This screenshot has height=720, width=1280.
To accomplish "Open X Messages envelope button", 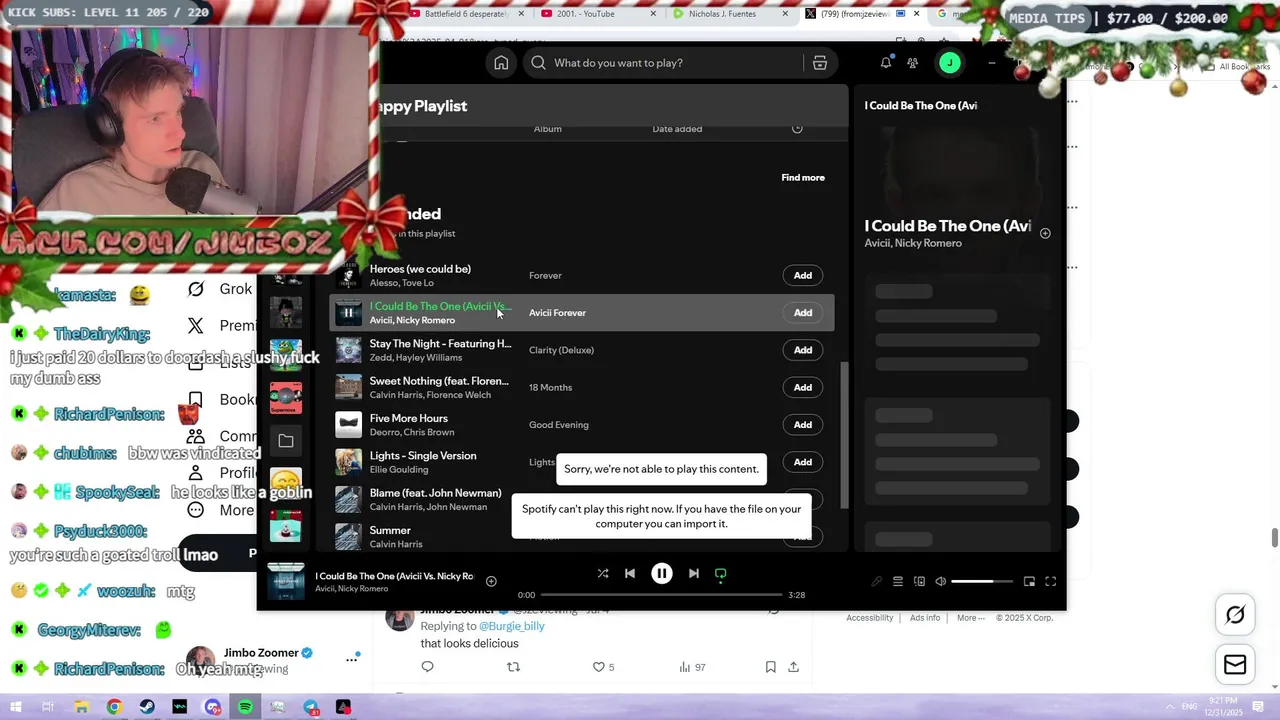I will 1235,665.
